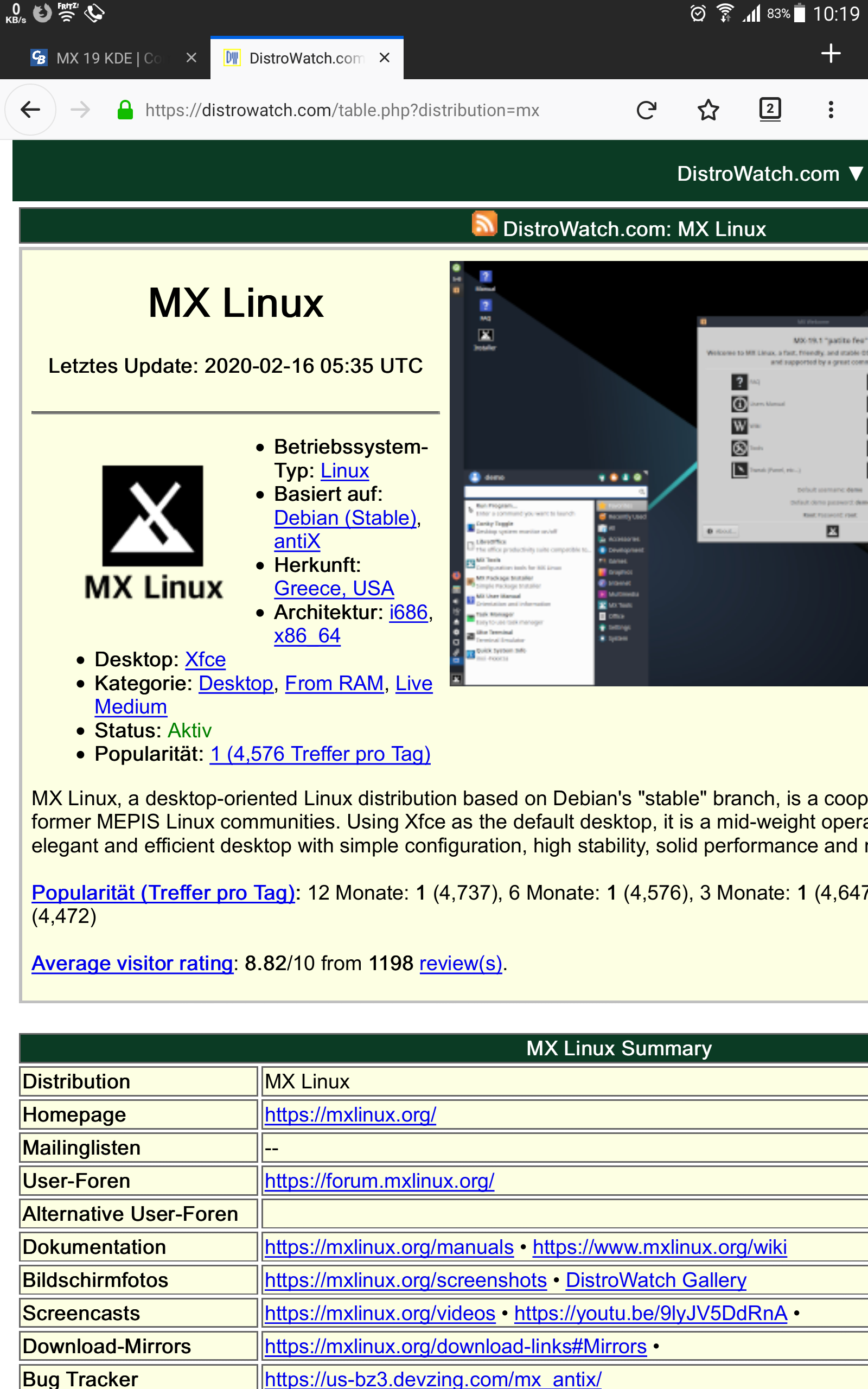
Task: Open the mxlinux.org homepage link
Action: click(349, 1114)
